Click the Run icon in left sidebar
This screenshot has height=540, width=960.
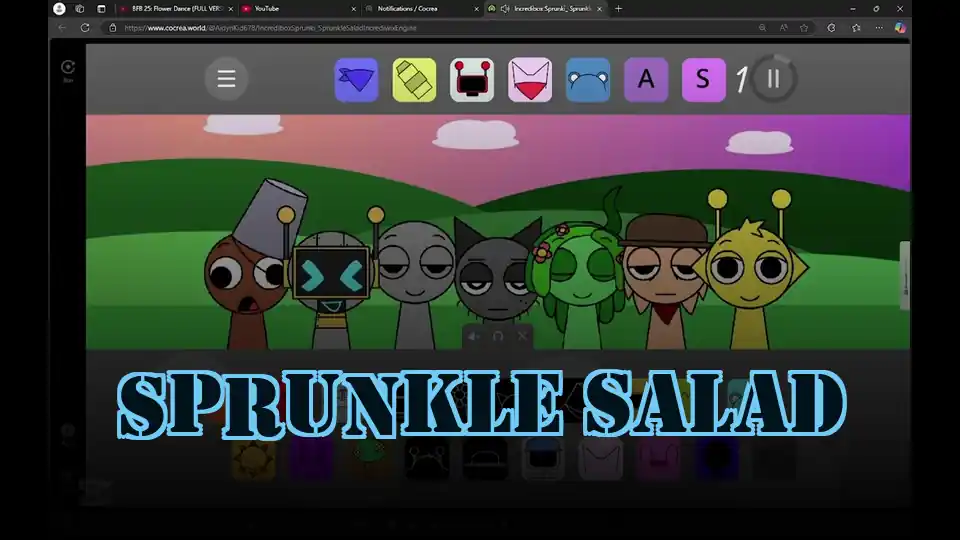coord(68,70)
